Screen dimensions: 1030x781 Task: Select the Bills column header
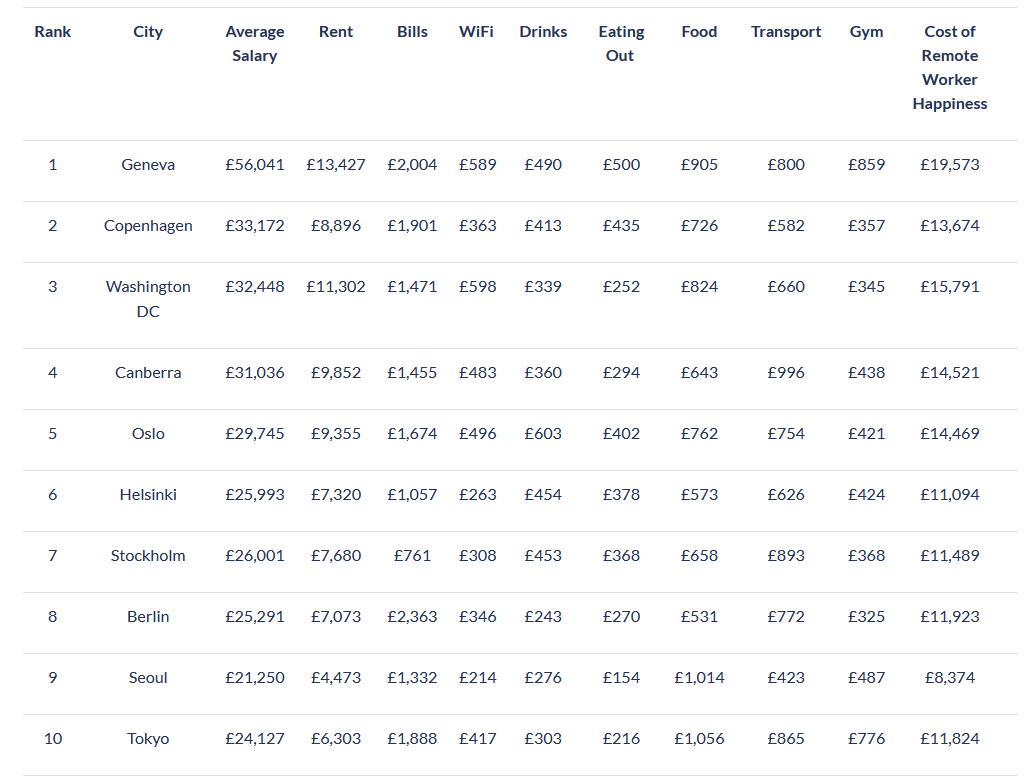tap(412, 32)
